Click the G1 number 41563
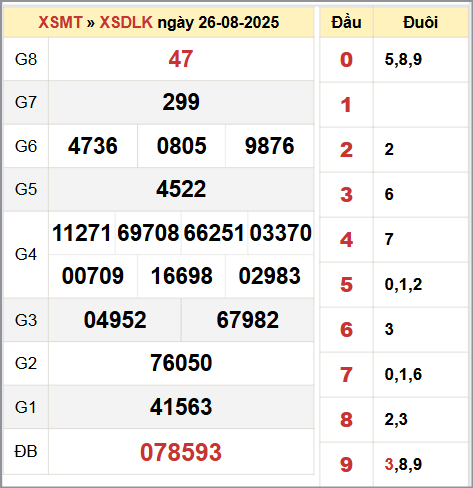This screenshot has width=473, height=488. [181, 407]
